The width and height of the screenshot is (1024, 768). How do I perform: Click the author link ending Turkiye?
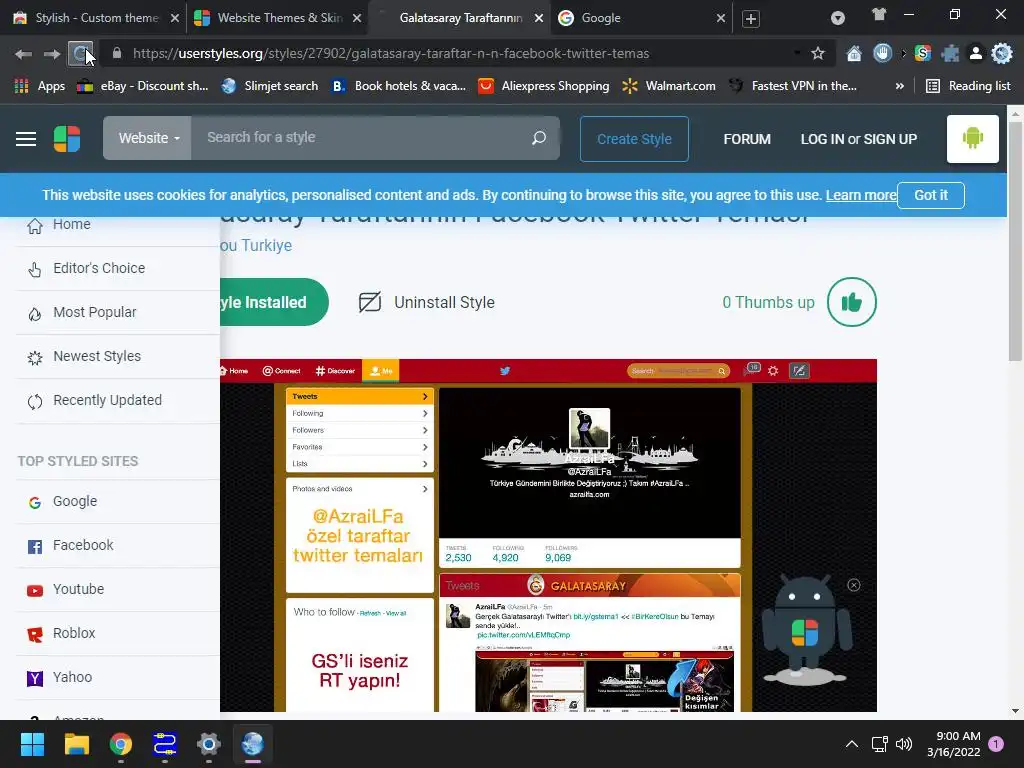coord(256,246)
